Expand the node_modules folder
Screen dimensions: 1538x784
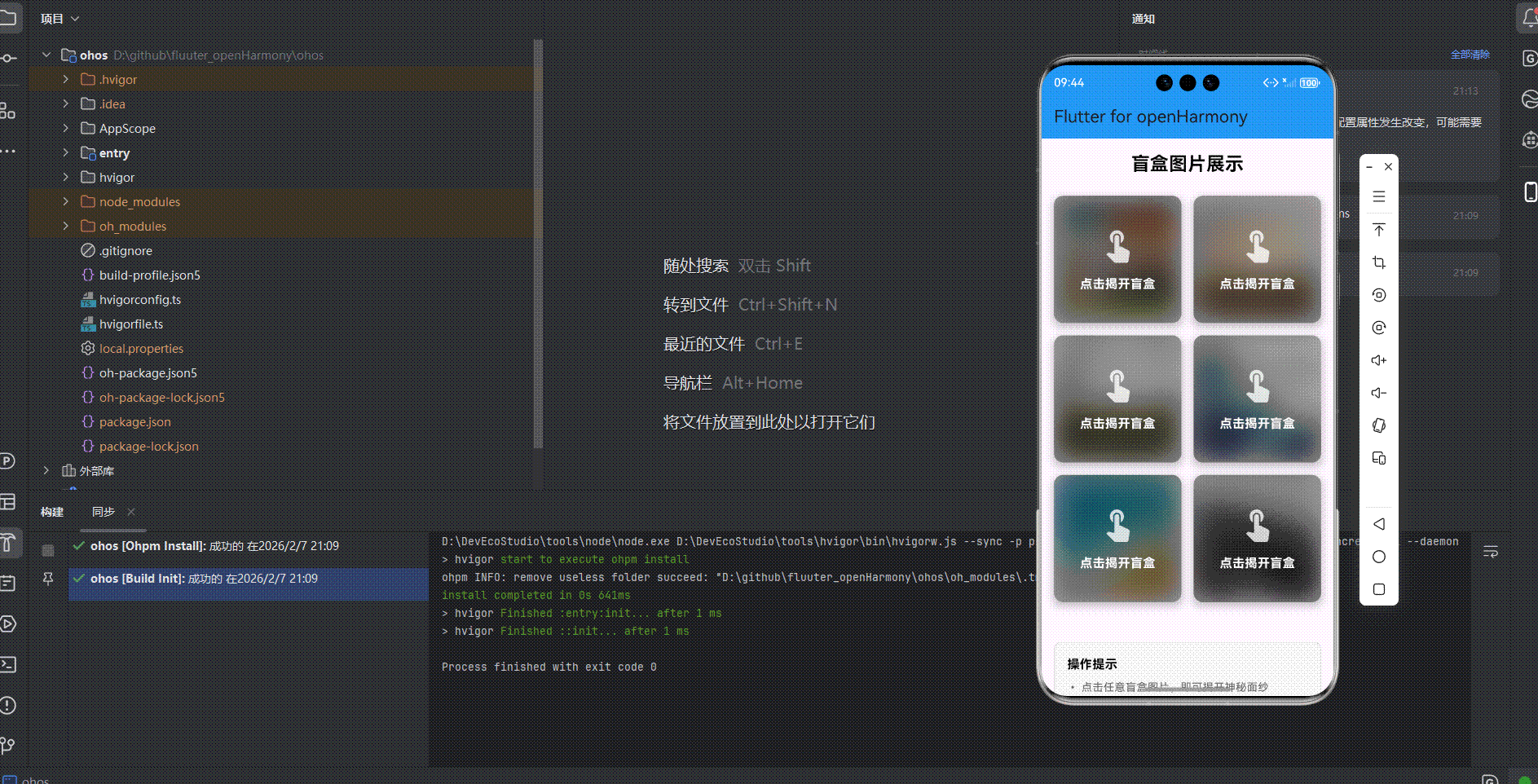pyautogui.click(x=66, y=201)
